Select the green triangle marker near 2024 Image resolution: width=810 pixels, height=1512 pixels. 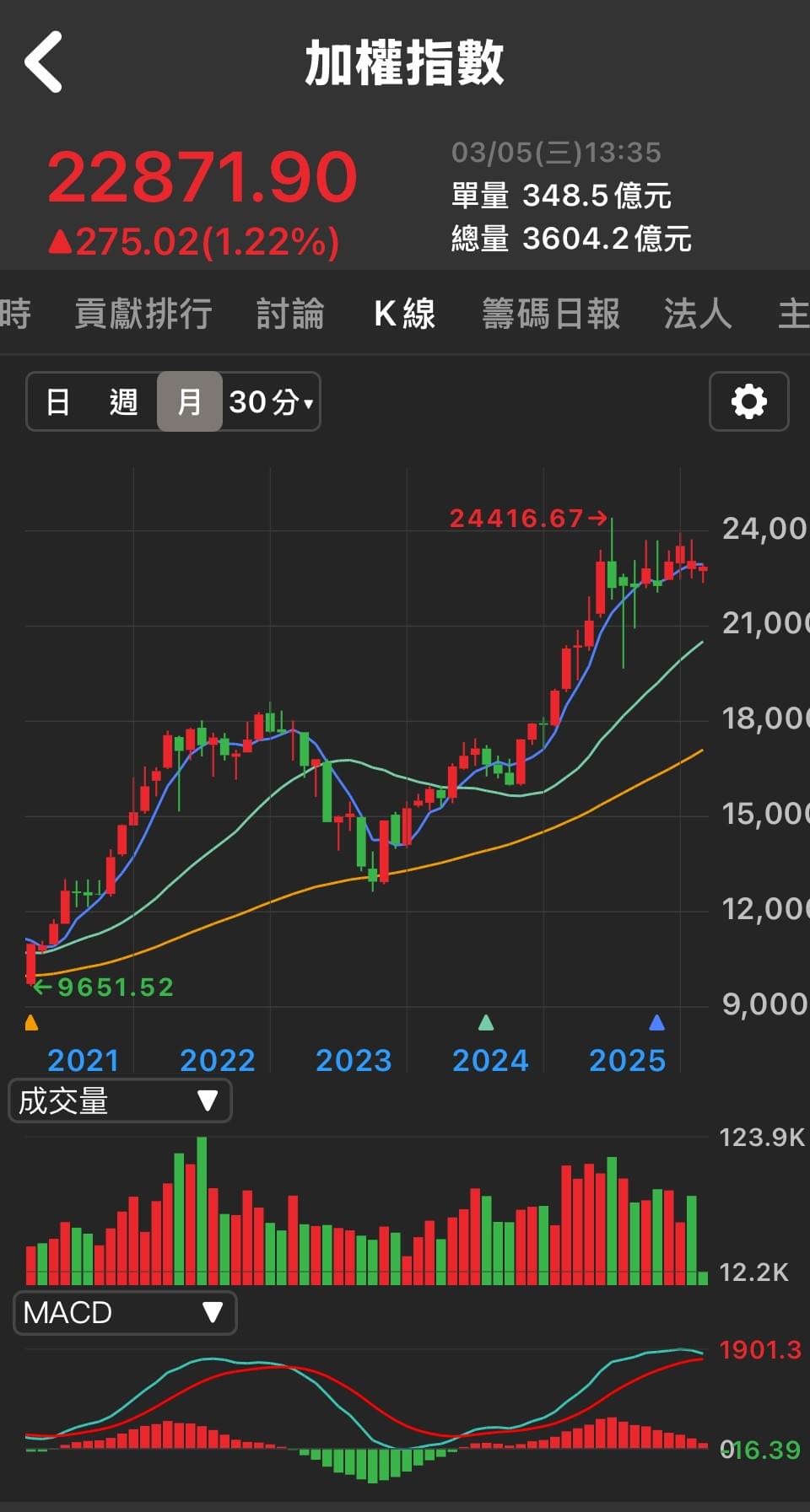tap(485, 1023)
